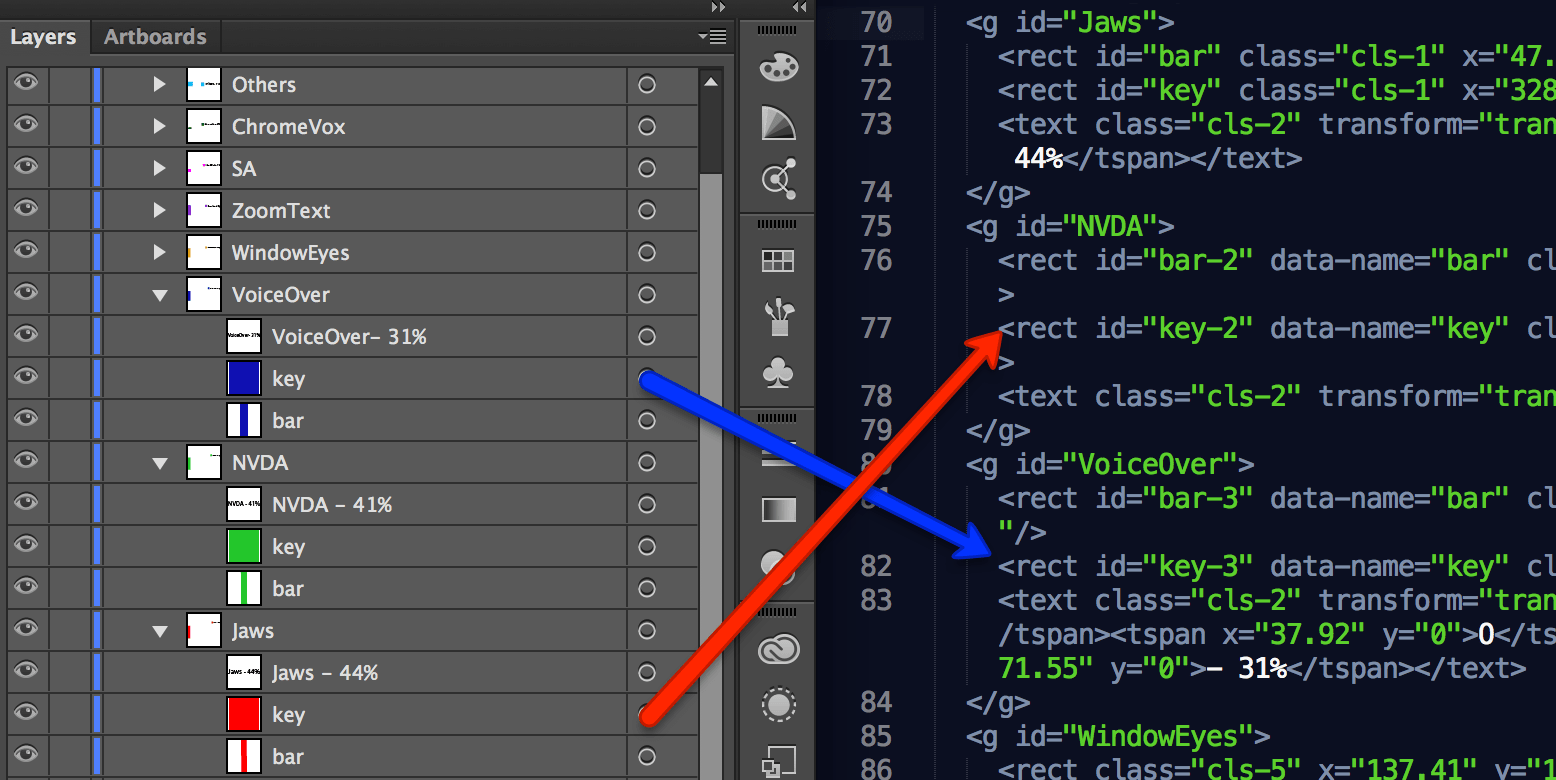Toggle visibility of the WindowEyes layer
The height and width of the screenshot is (780, 1556).
pyautogui.click(x=26, y=252)
